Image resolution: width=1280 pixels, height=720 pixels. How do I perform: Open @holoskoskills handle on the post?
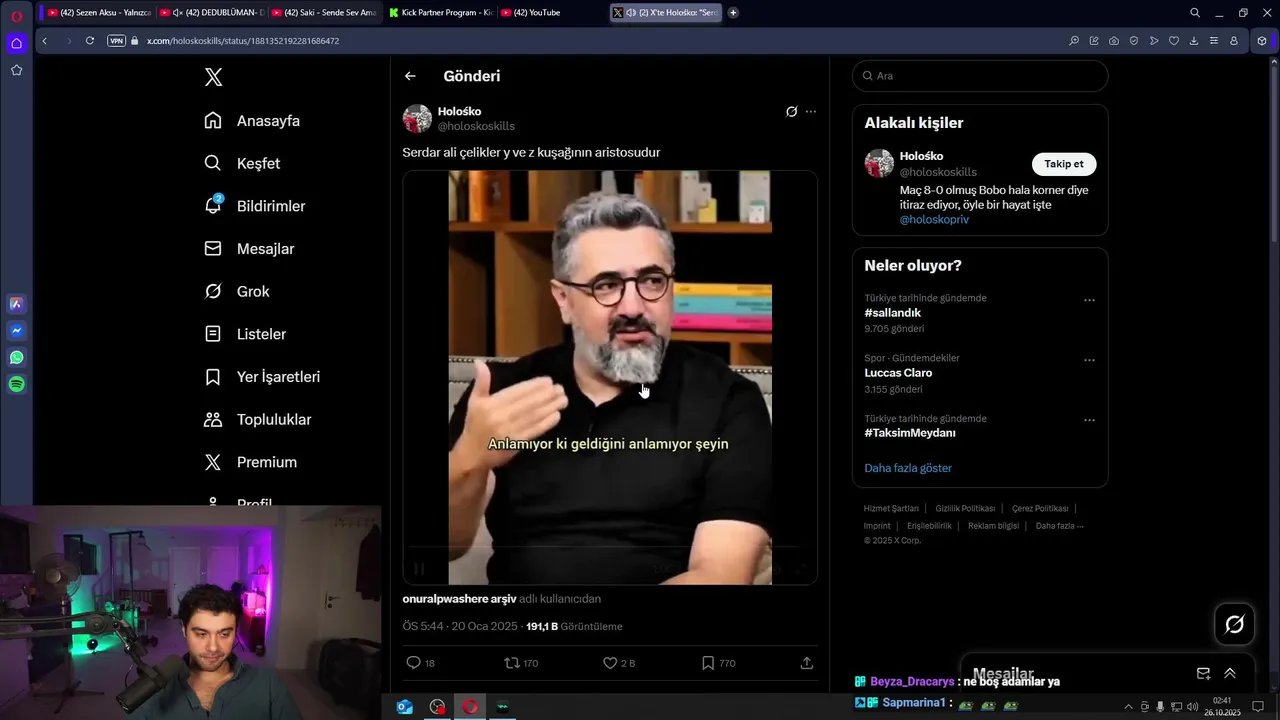click(x=476, y=126)
